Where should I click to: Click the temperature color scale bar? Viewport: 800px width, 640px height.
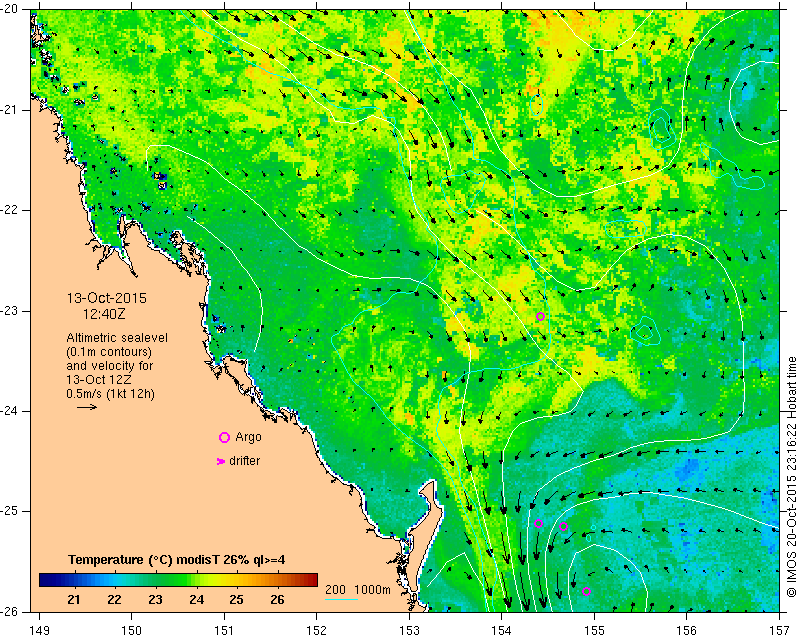tap(179, 580)
